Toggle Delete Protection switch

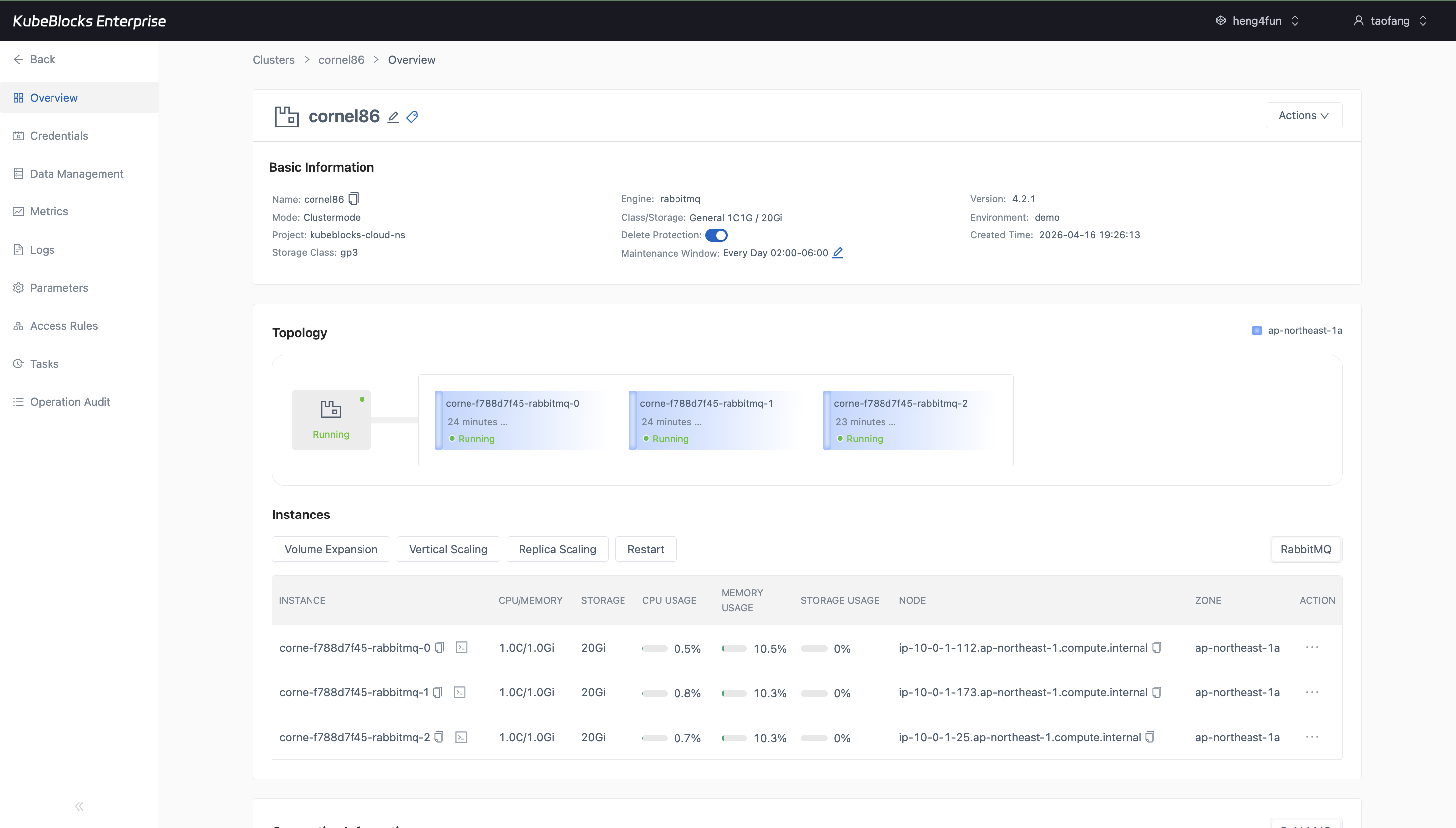[716, 235]
